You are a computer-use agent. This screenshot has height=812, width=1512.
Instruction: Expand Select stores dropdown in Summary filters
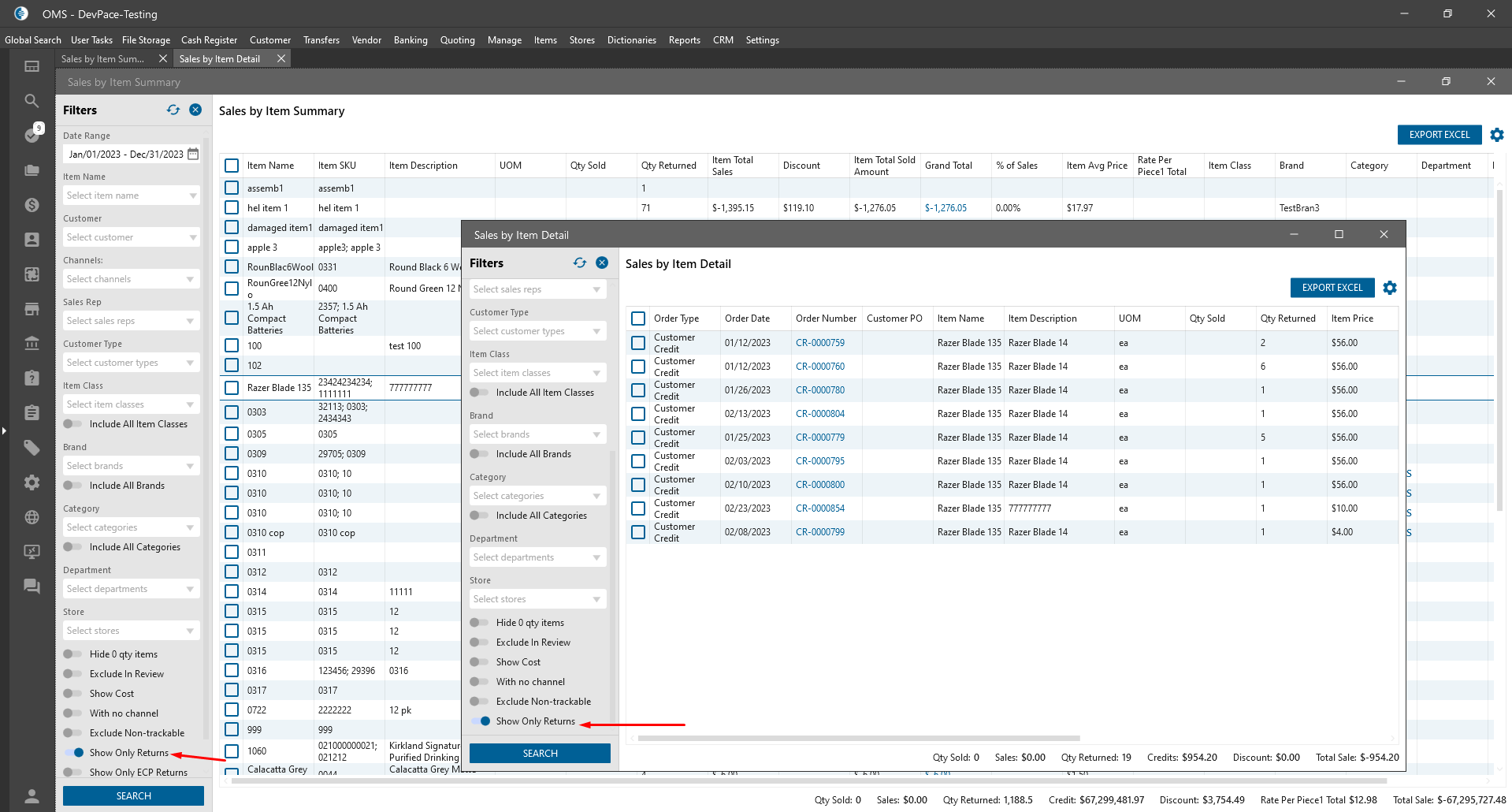point(131,631)
